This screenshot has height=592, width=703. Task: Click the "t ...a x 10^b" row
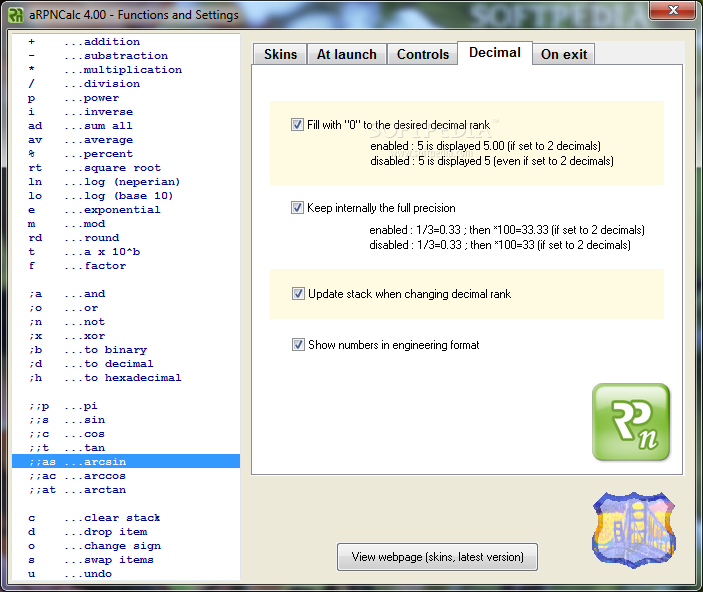click(126, 252)
